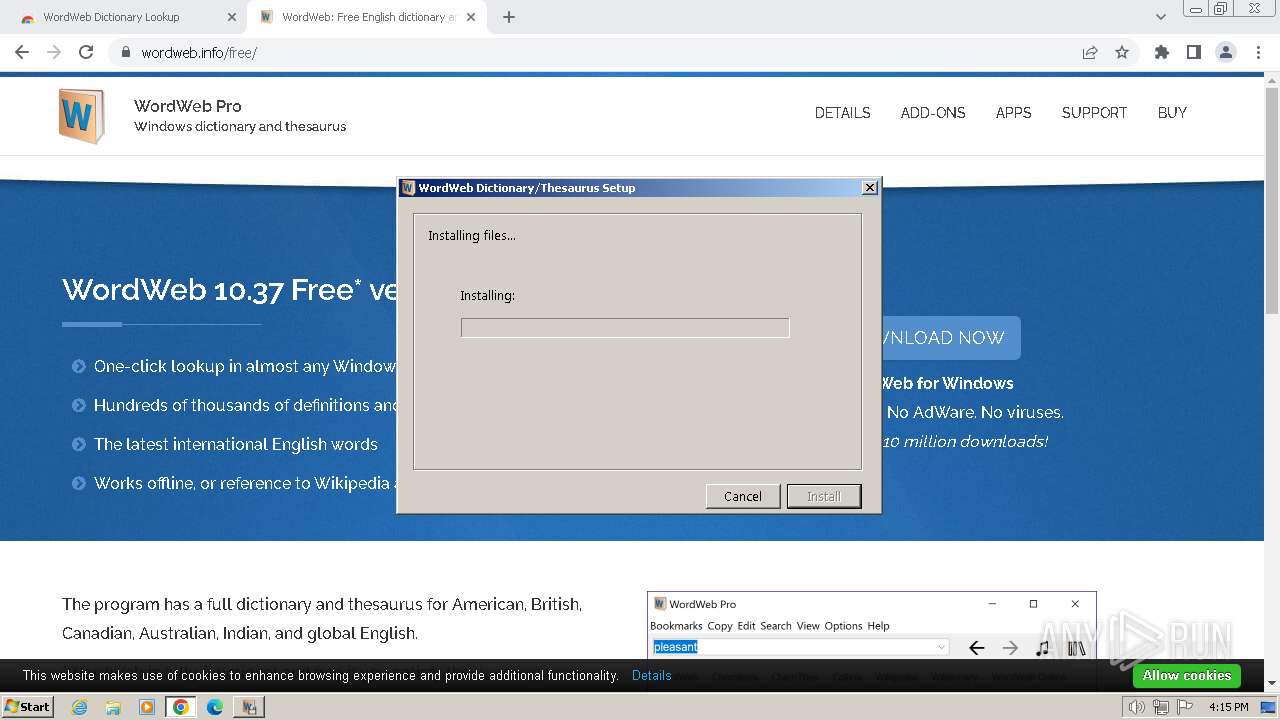Open Microsoft Edge from taskbar
This screenshot has height=720, width=1280.
(x=215, y=707)
